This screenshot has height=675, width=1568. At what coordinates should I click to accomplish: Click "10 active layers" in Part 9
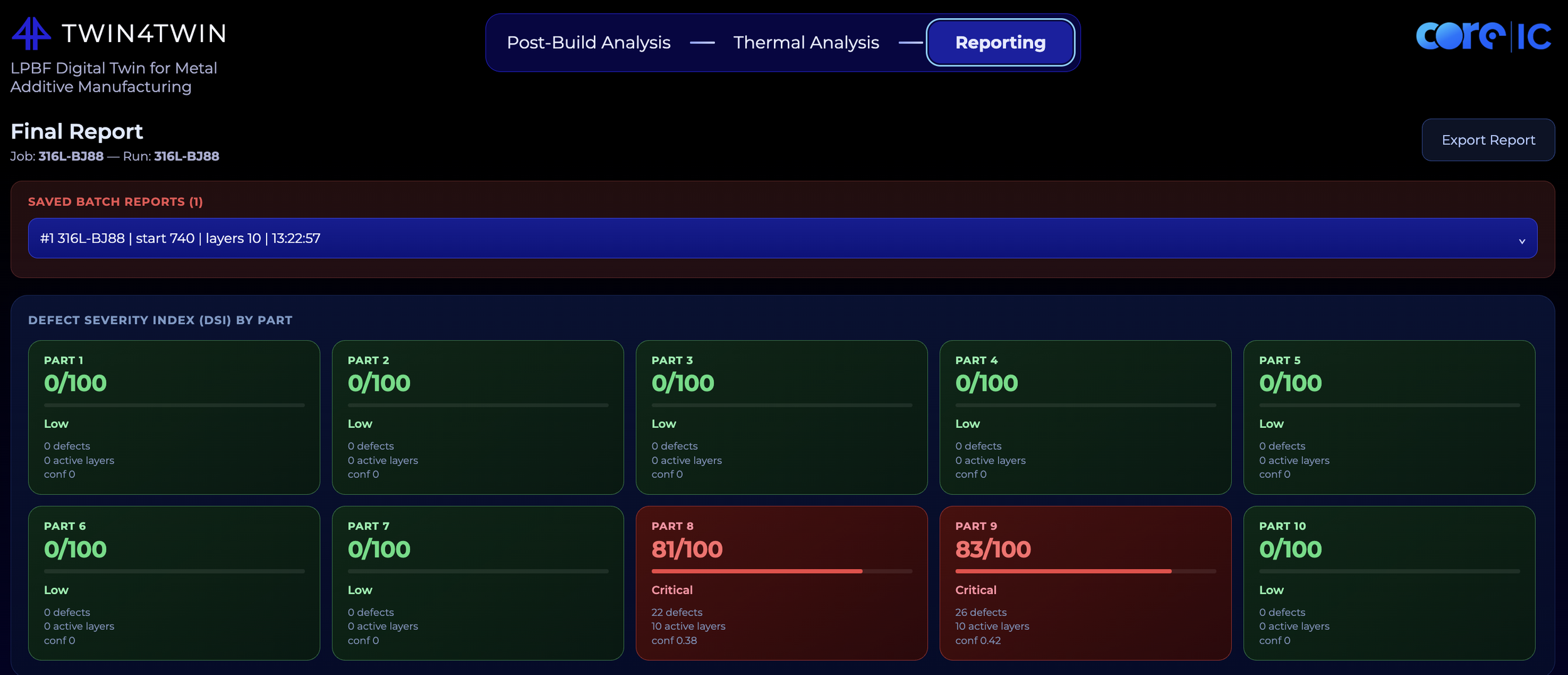click(x=992, y=626)
